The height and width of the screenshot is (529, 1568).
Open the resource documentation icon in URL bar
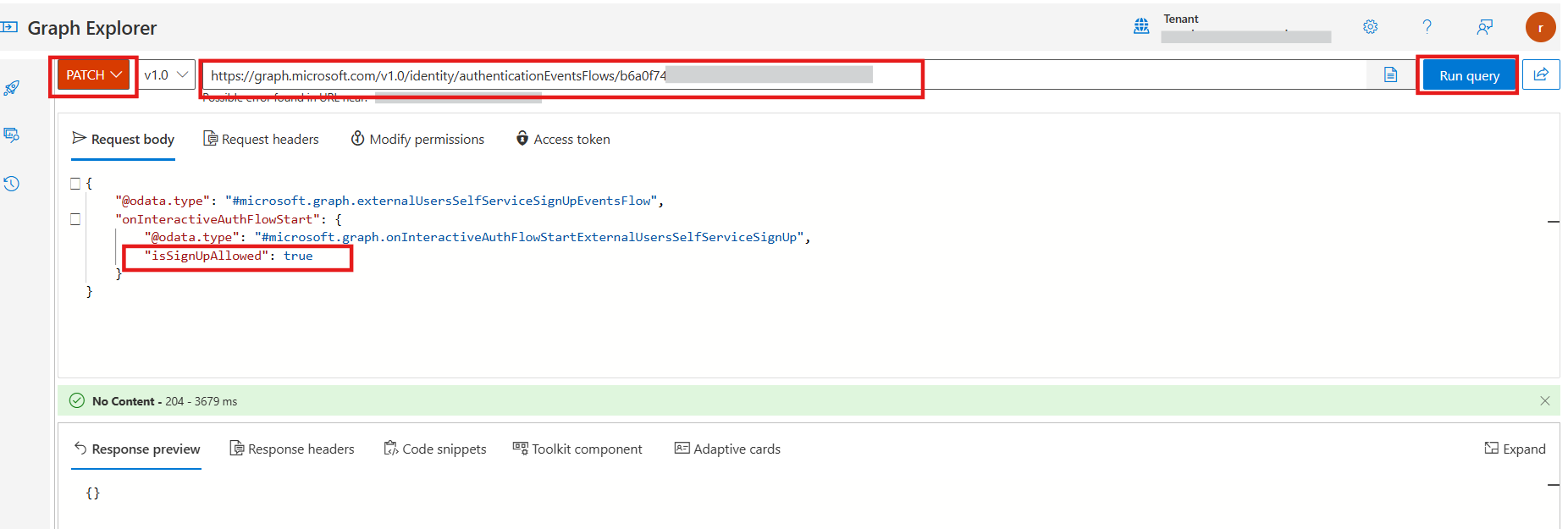1390,75
